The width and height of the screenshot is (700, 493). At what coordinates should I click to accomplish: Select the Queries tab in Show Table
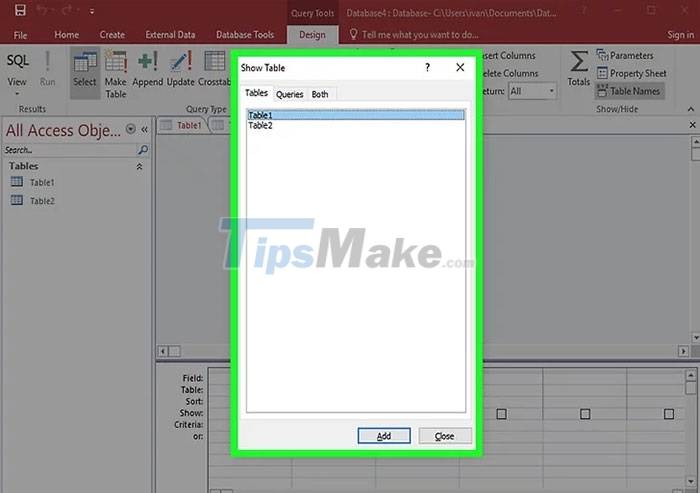(x=289, y=94)
